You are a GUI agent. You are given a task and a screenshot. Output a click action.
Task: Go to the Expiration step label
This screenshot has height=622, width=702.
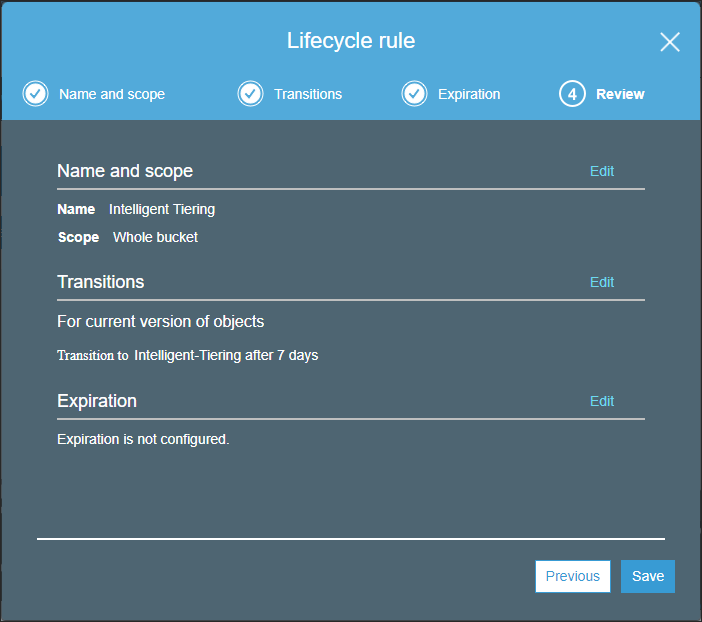pos(469,94)
